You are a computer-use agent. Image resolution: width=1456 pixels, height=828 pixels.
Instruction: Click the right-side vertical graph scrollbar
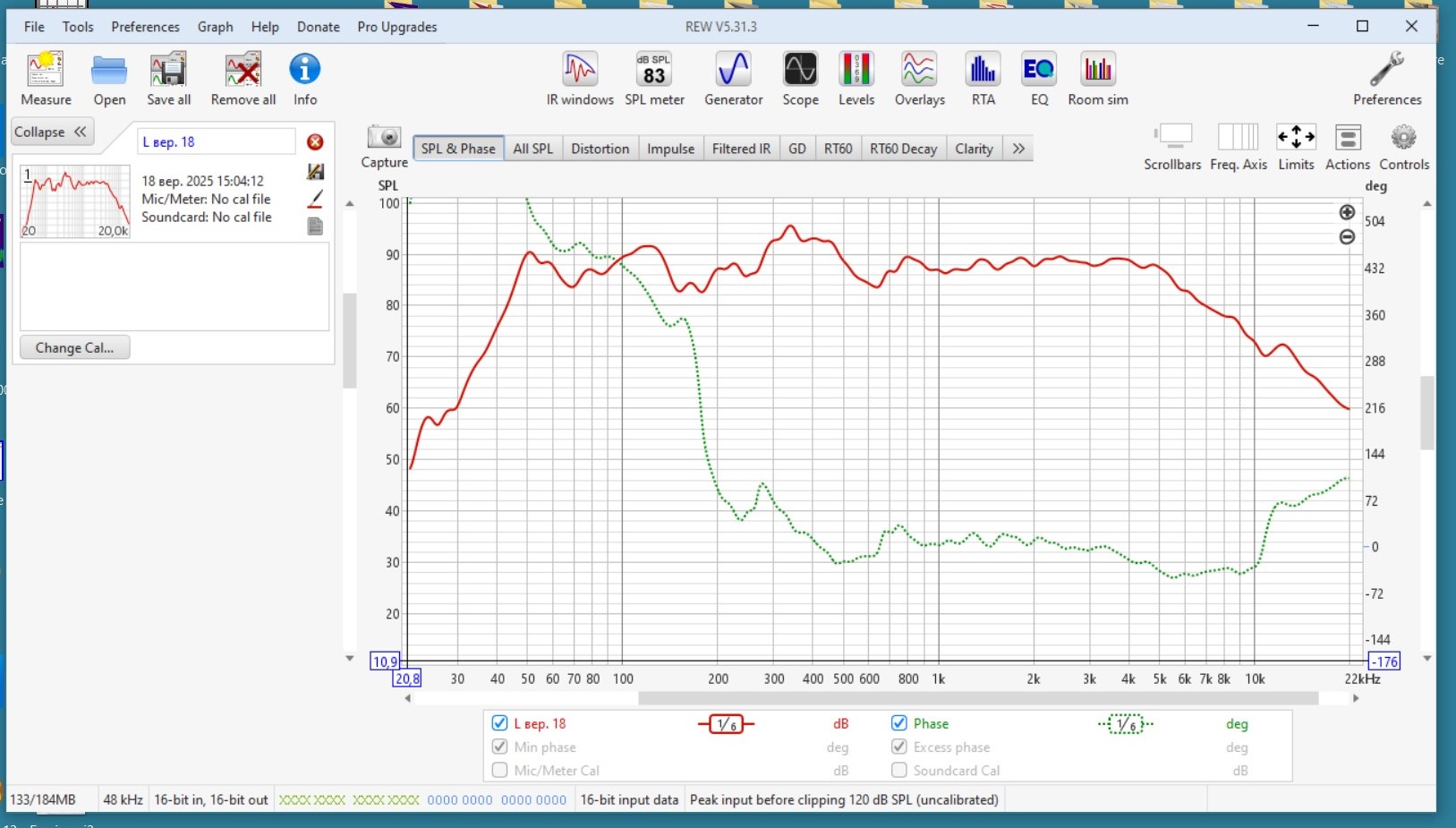click(x=1426, y=413)
